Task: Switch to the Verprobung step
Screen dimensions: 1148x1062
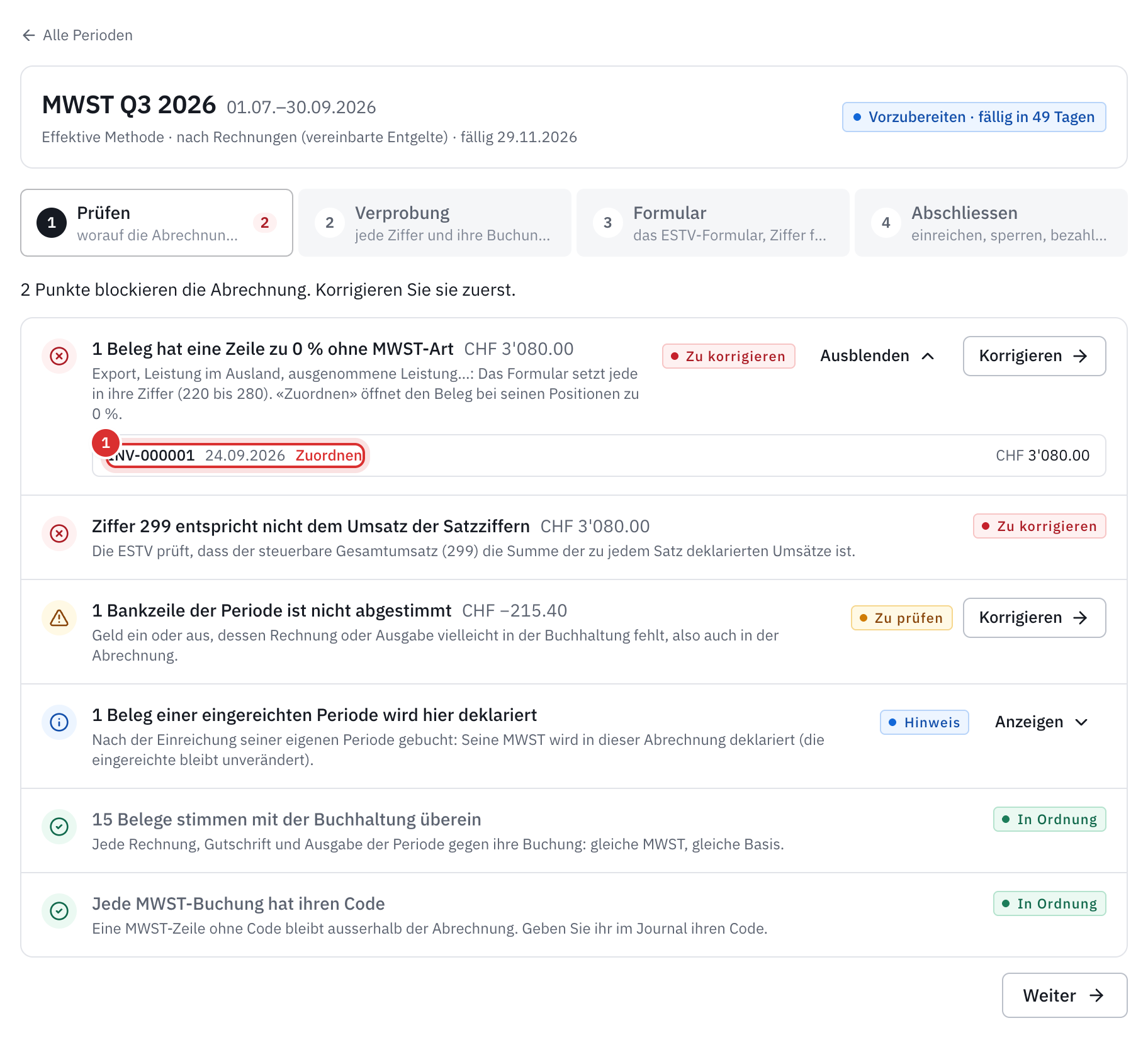Action: coord(435,223)
